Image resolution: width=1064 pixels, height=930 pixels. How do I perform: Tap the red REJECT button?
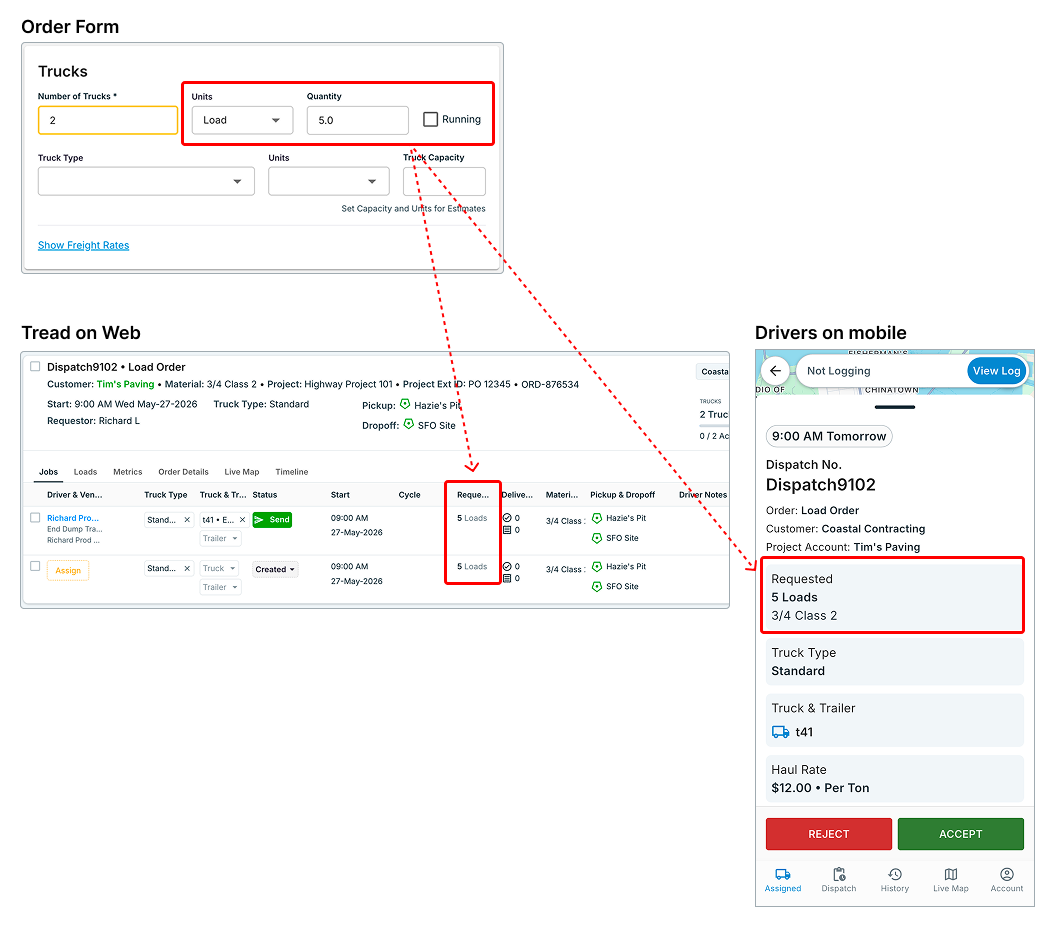(x=829, y=834)
